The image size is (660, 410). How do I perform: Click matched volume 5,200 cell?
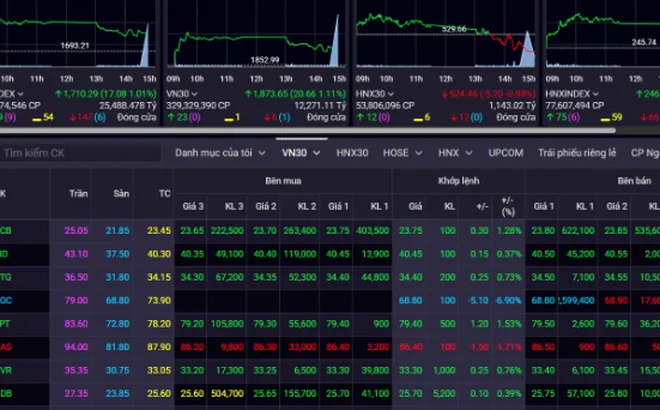pos(444,393)
